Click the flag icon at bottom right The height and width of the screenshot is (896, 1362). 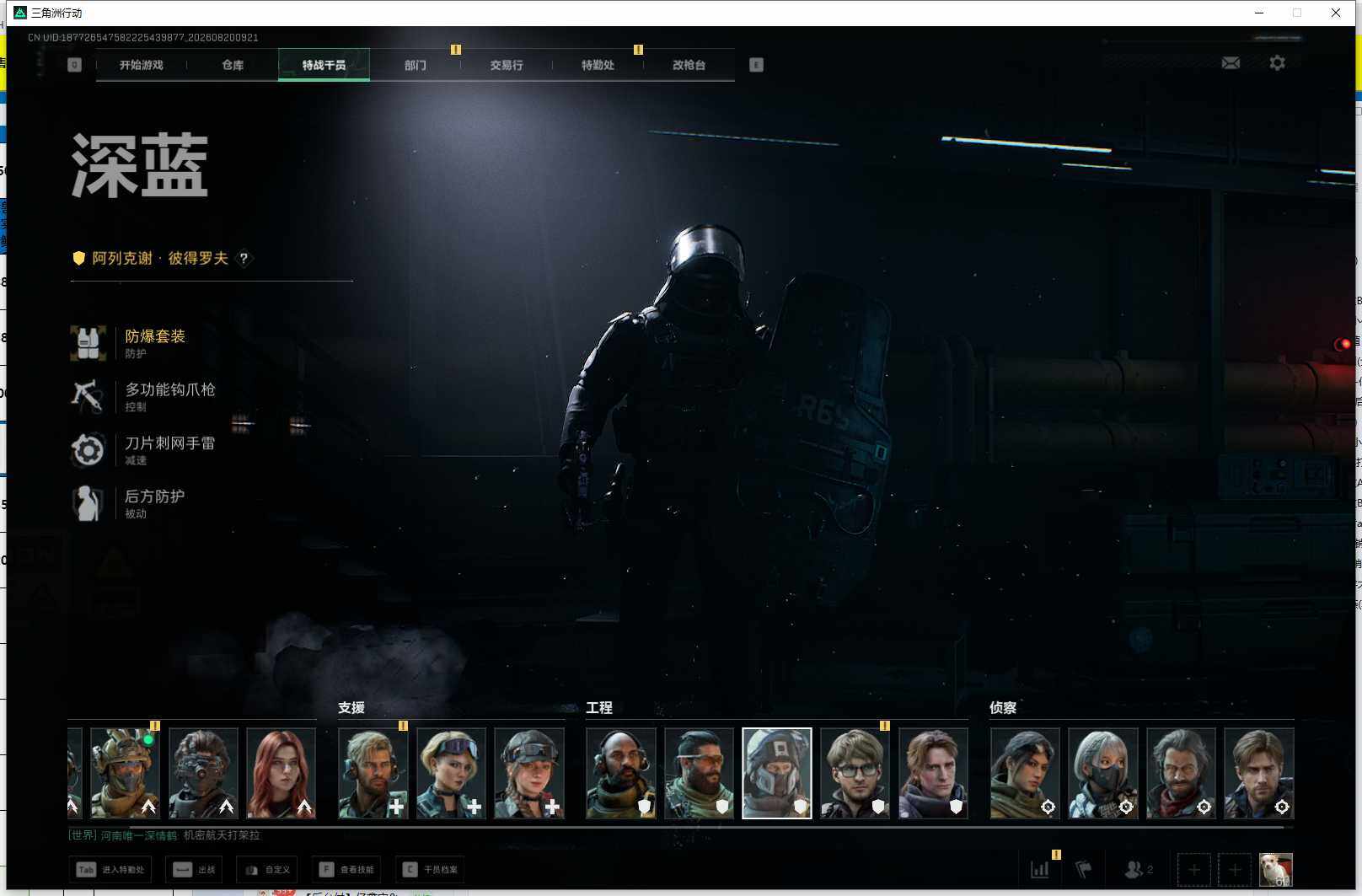pos(1084,870)
